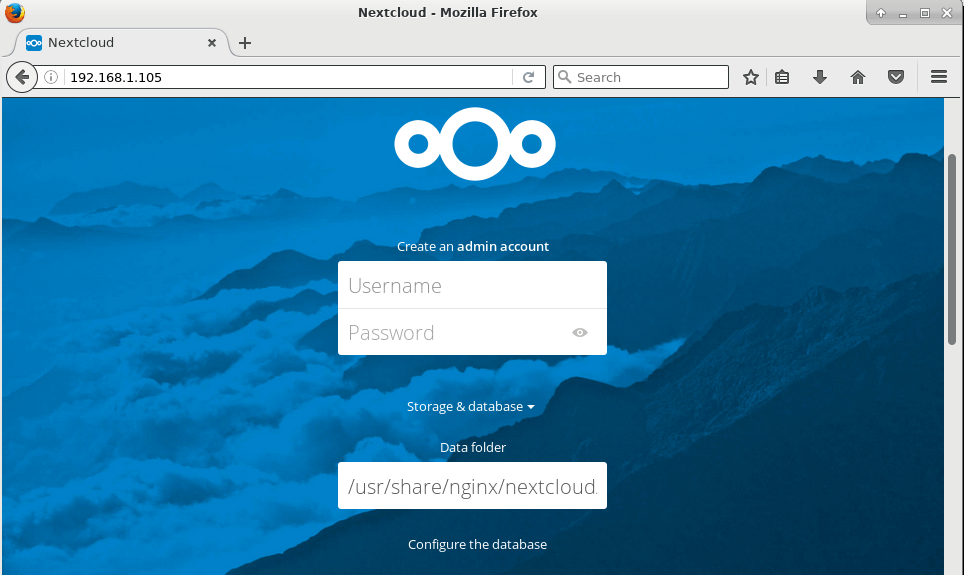The image size is (964, 575).
Task: Click the Username input field
Action: click(471, 286)
